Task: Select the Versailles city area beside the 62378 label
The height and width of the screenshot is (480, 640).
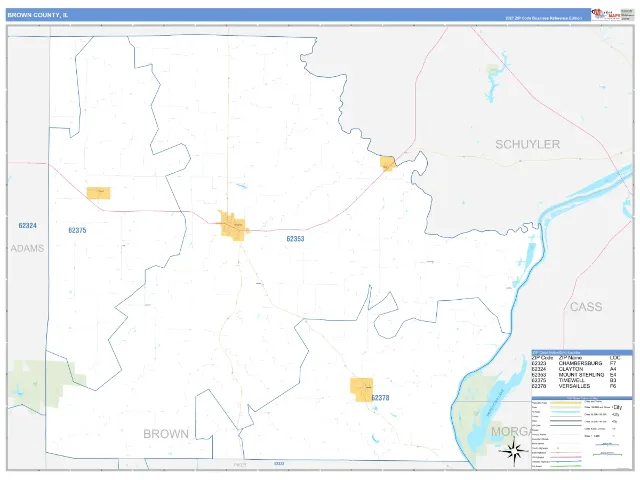Action: coord(361,390)
